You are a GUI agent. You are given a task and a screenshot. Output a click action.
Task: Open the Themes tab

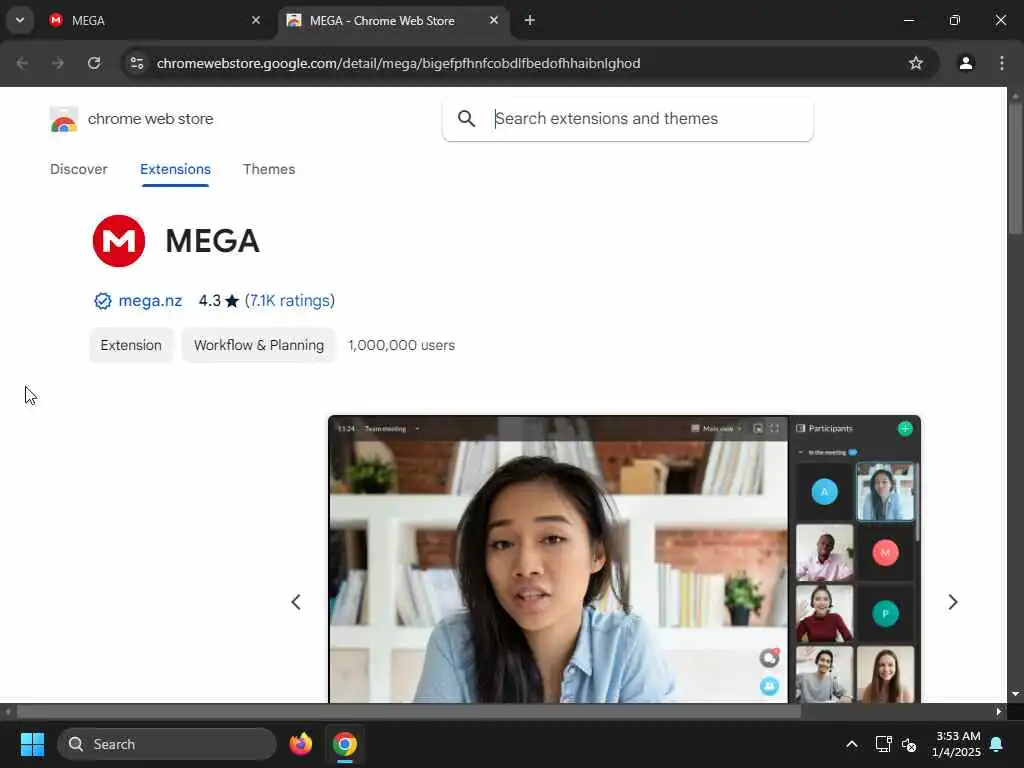269,169
